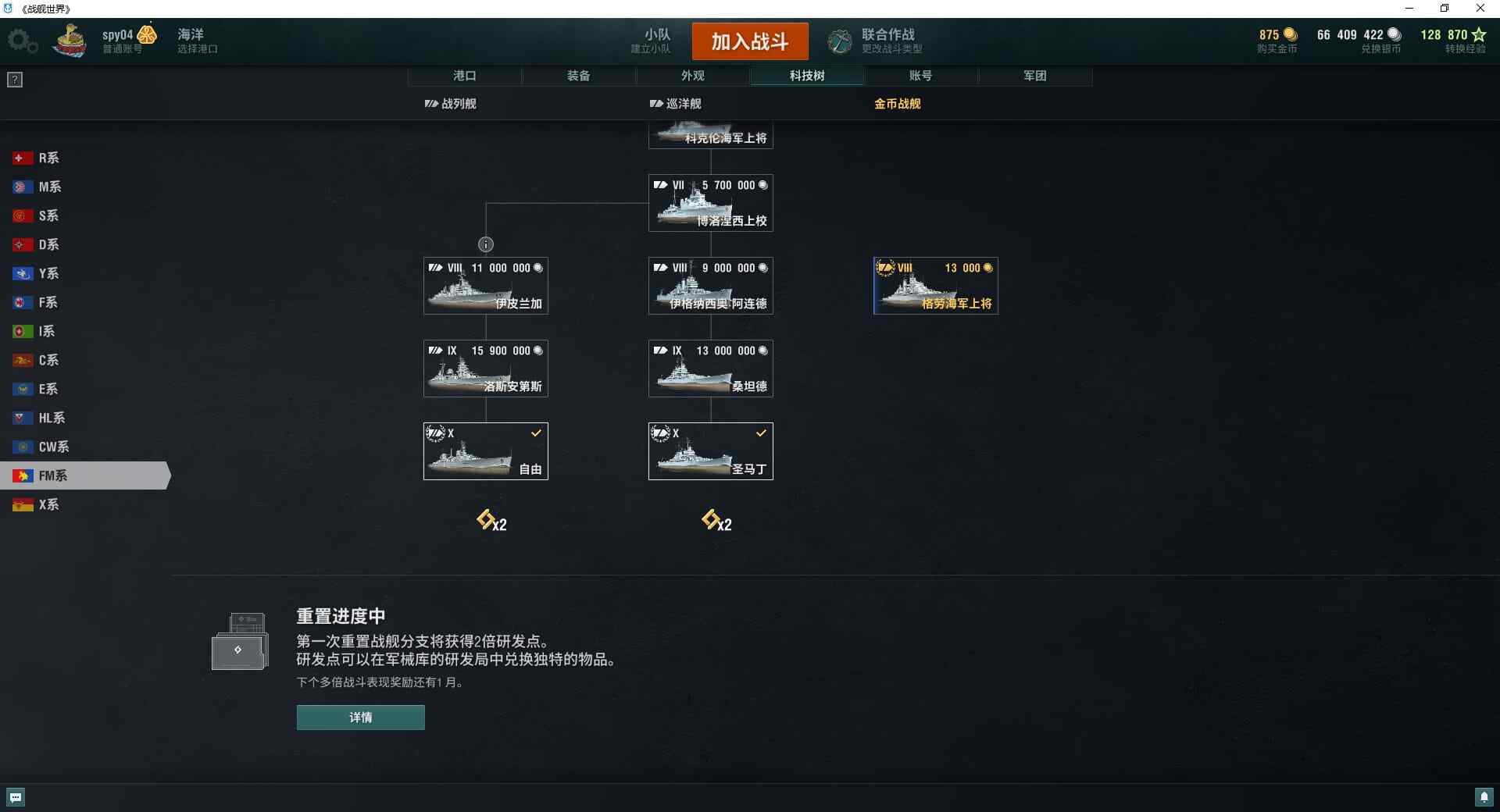Viewport: 1500px width, 812px height.
Task: Click the reset progress box icon
Action: pos(240,642)
